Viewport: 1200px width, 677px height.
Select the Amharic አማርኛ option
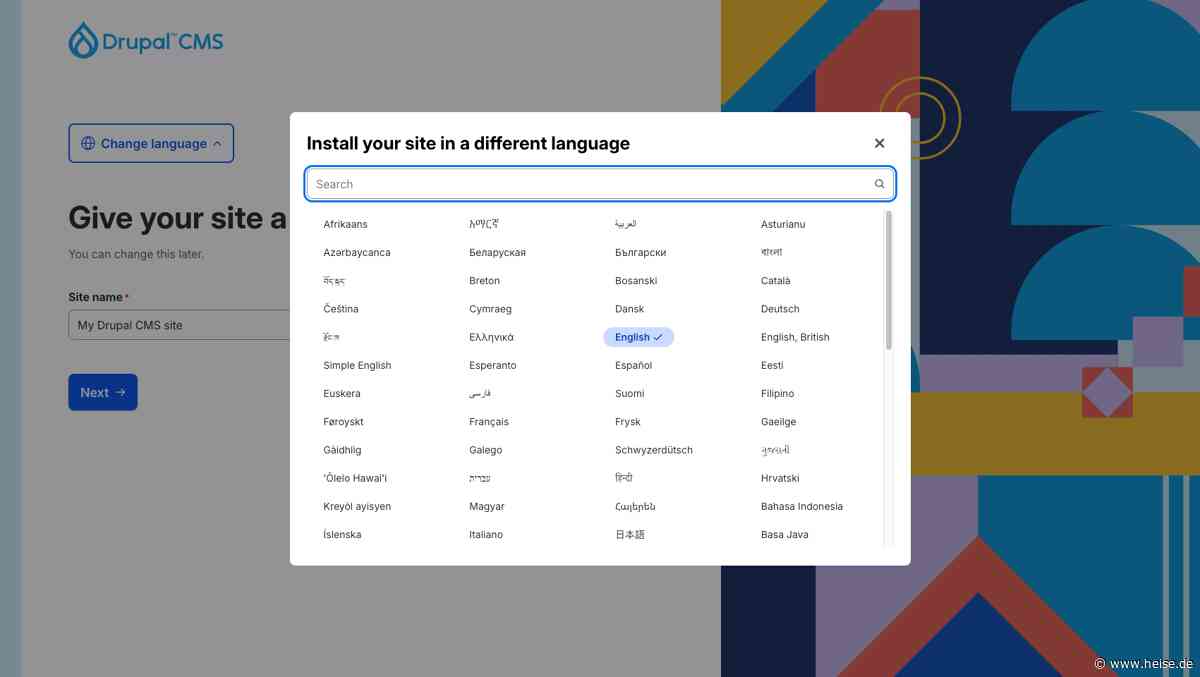pos(483,224)
